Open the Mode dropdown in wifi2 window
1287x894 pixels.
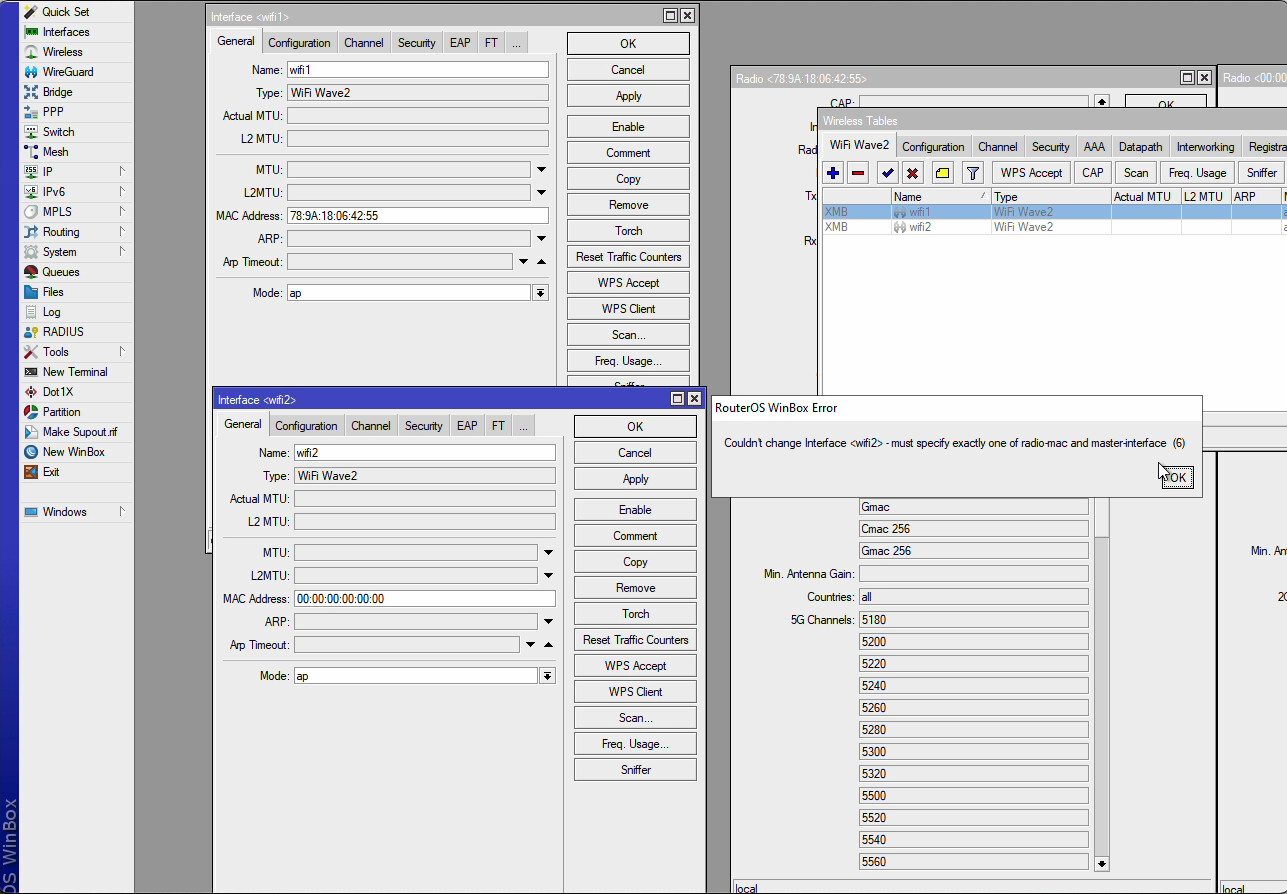coord(547,676)
